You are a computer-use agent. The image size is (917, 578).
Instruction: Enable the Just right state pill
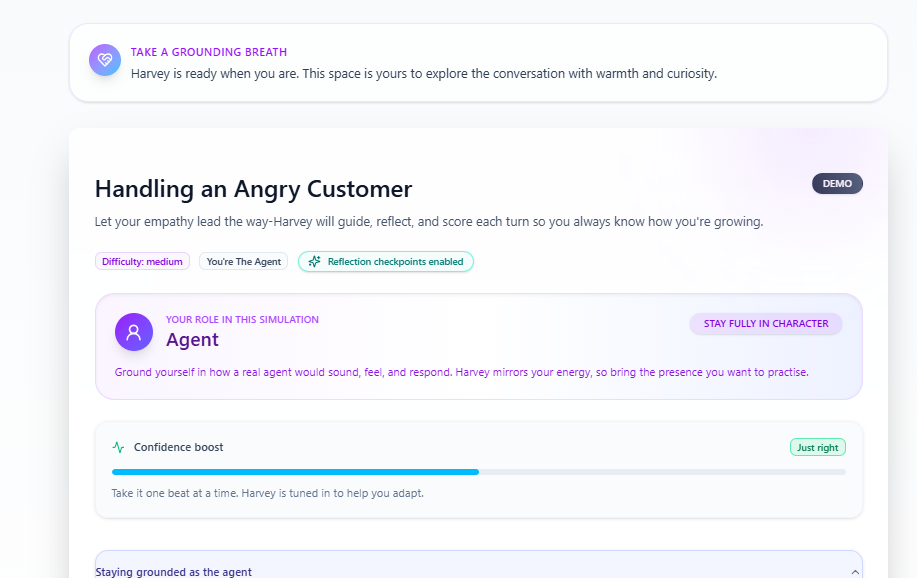(817, 447)
